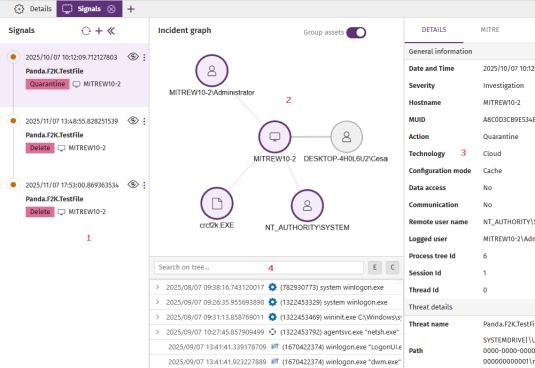Viewport: 535px width, 368px height.
Task: Expand the 2025/08/07 09:38:16 tree row
Action: point(158,287)
